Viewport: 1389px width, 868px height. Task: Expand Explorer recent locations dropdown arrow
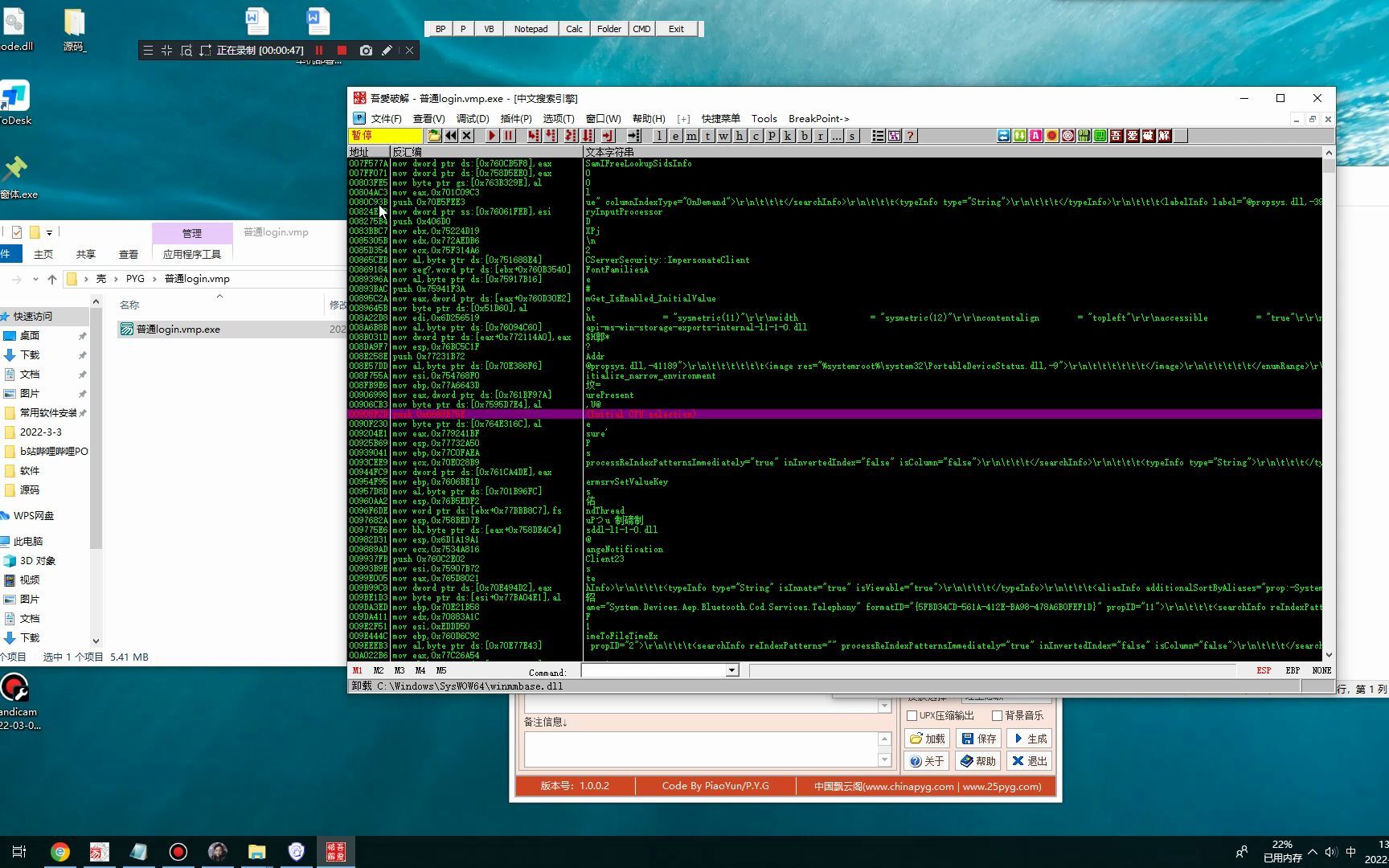[x=35, y=279]
